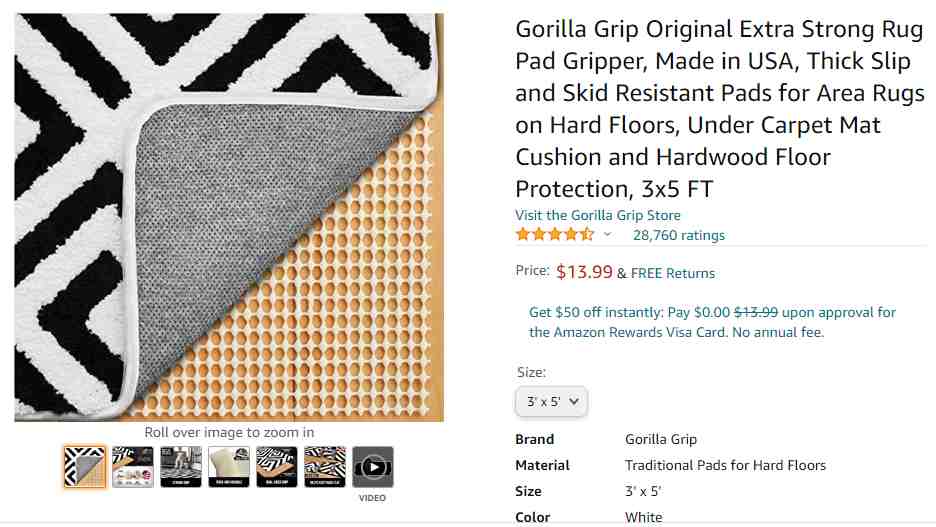Viewport: 936px width, 527px height.
Task: Select the third thumbnail showing person standing
Action: coord(181,467)
